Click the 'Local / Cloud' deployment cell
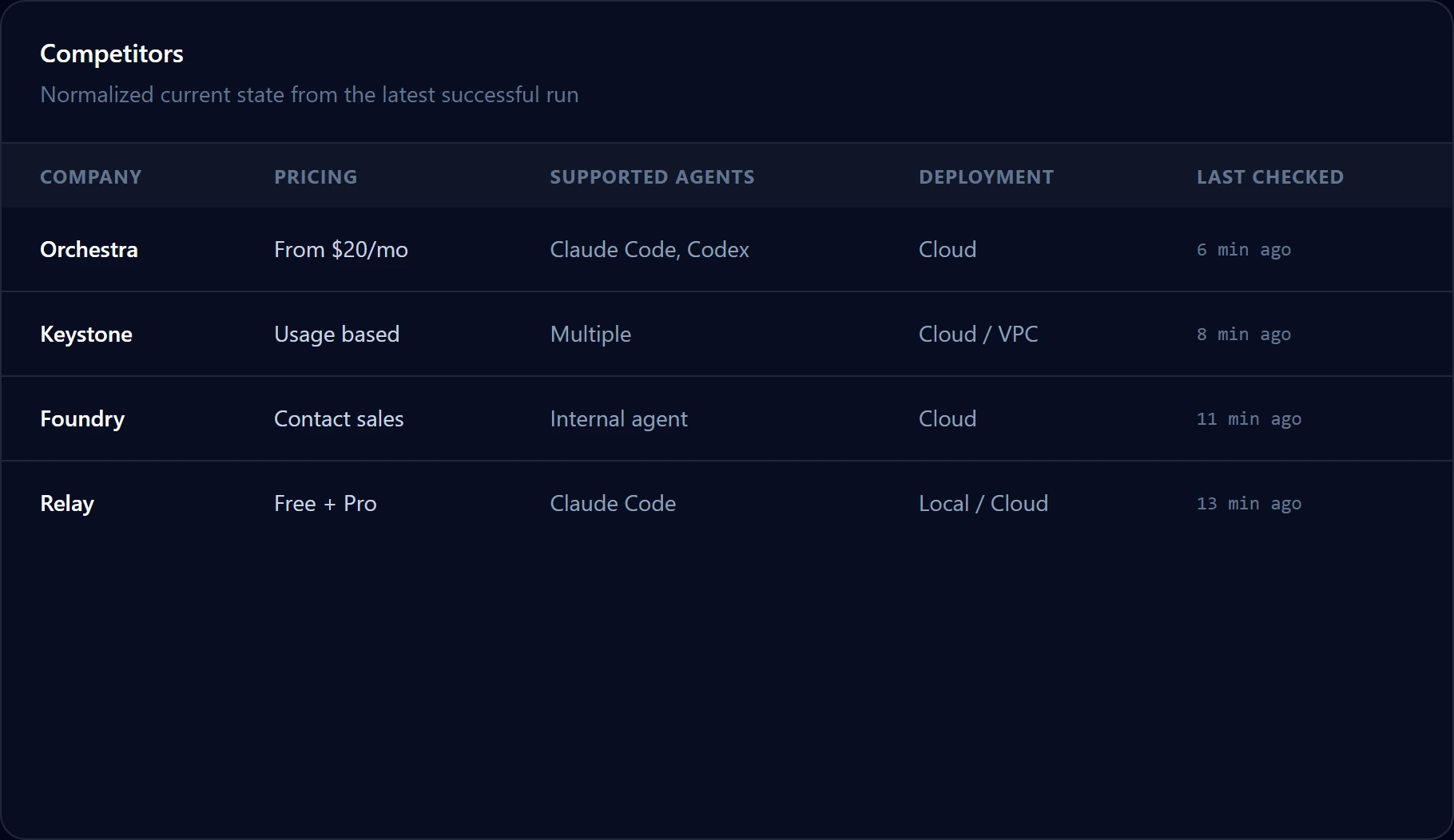This screenshot has width=1454, height=840. 983,503
